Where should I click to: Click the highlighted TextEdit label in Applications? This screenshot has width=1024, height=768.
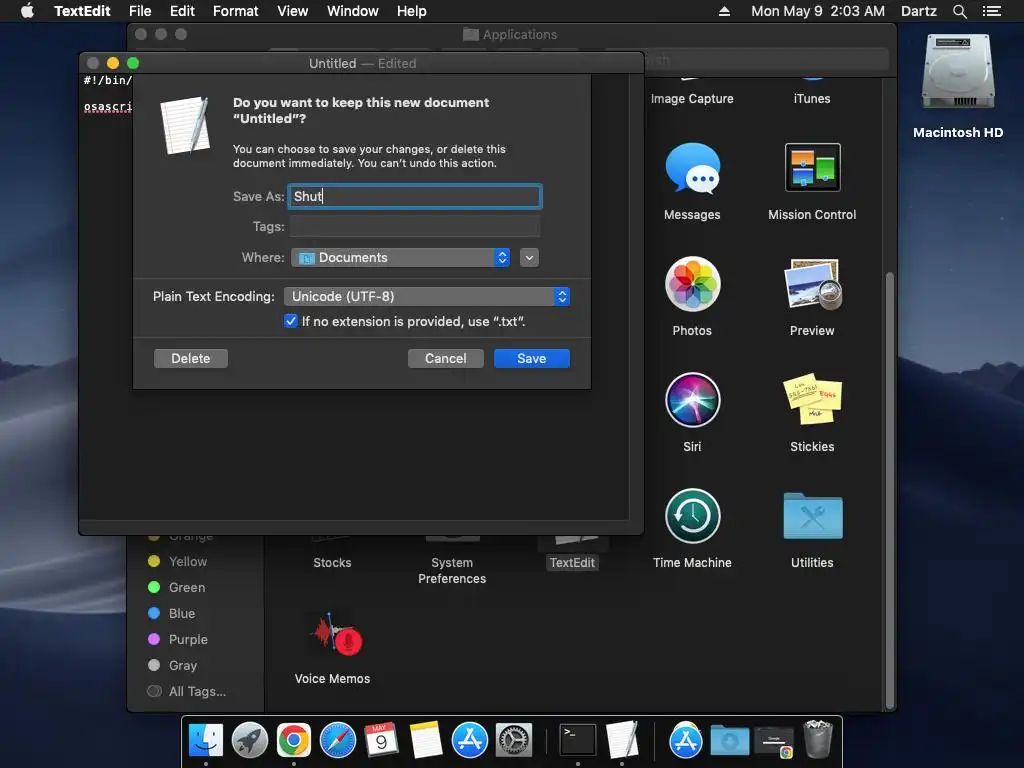click(572, 563)
